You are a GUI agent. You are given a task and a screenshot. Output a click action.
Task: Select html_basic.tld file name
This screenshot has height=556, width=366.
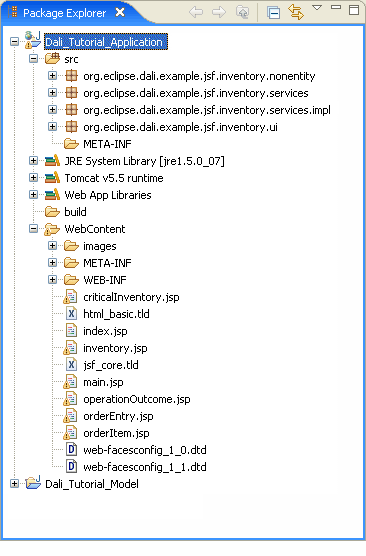point(116,314)
